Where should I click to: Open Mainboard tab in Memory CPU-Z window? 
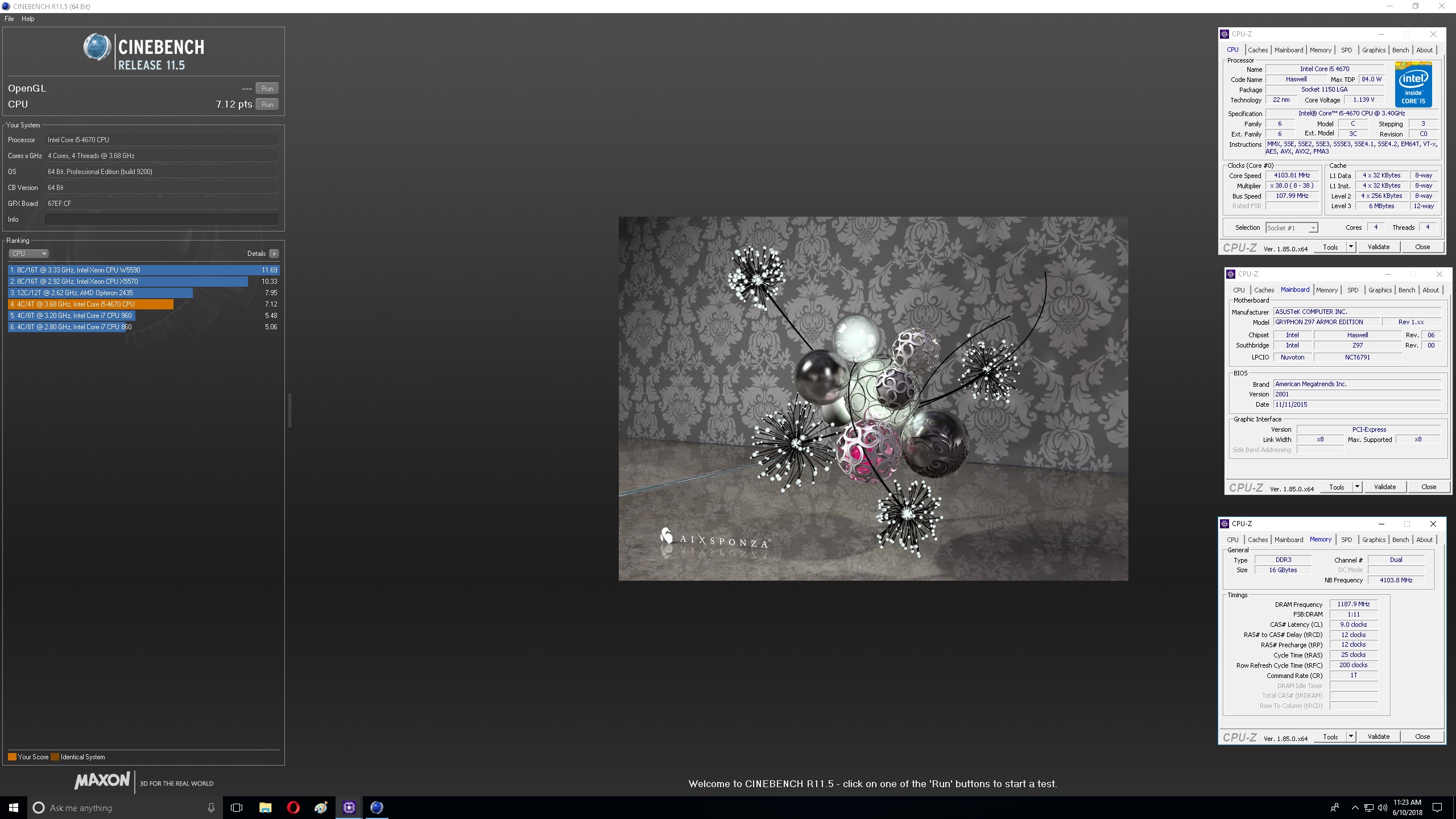pos(1288,540)
